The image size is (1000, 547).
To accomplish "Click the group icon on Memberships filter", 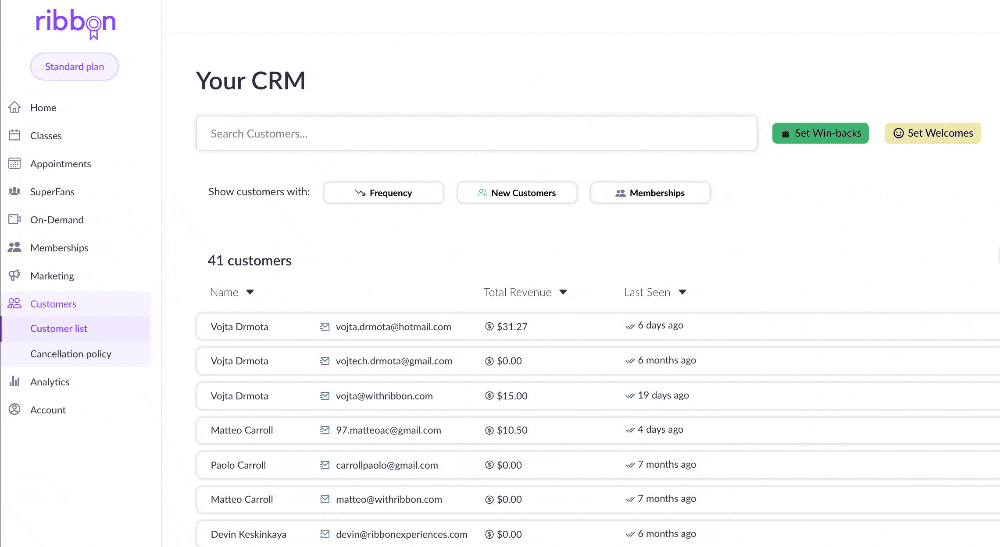I will coord(620,193).
